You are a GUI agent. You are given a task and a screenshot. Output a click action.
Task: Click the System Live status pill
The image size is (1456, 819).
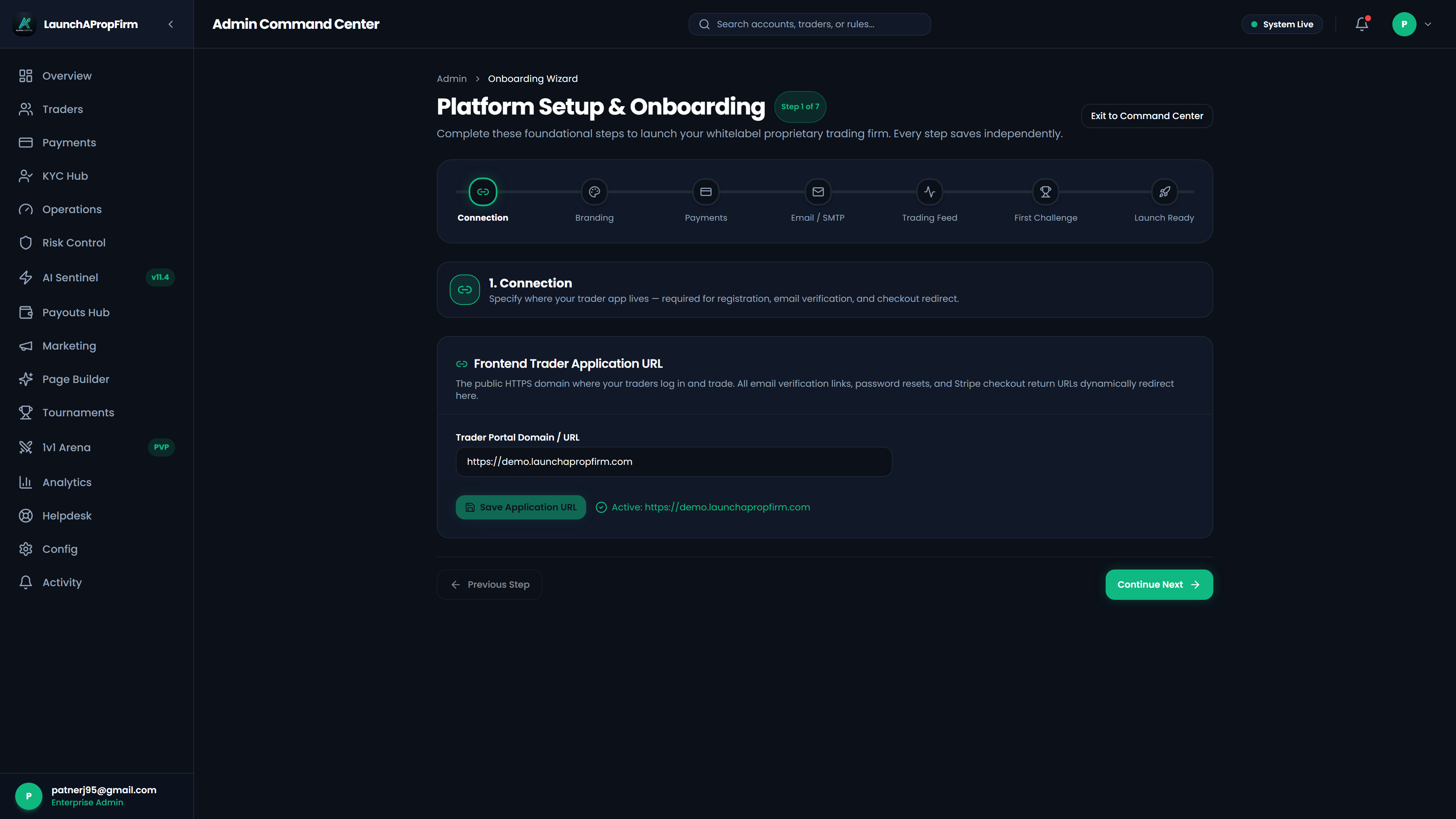(1282, 24)
